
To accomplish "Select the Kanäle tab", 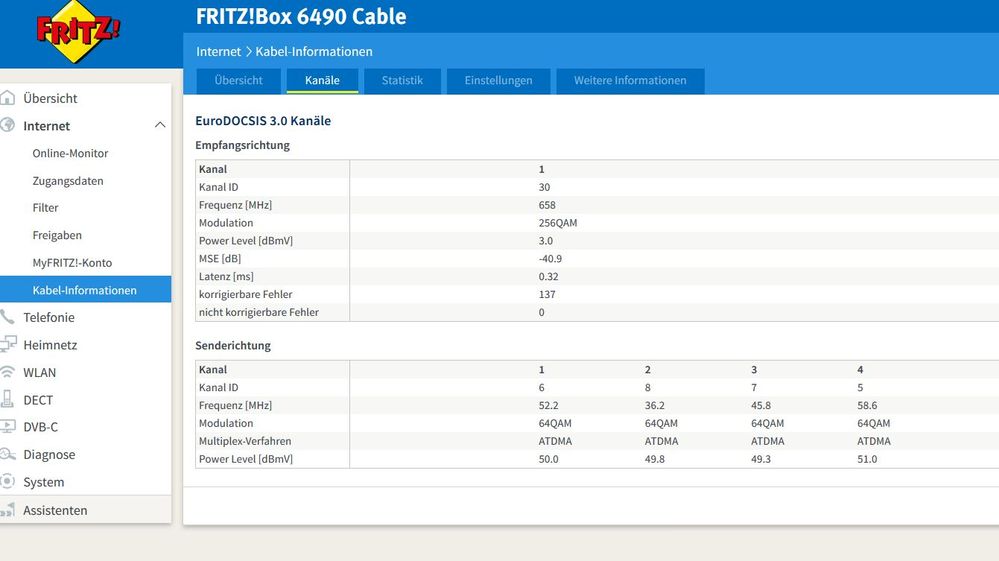I will tap(322, 81).
